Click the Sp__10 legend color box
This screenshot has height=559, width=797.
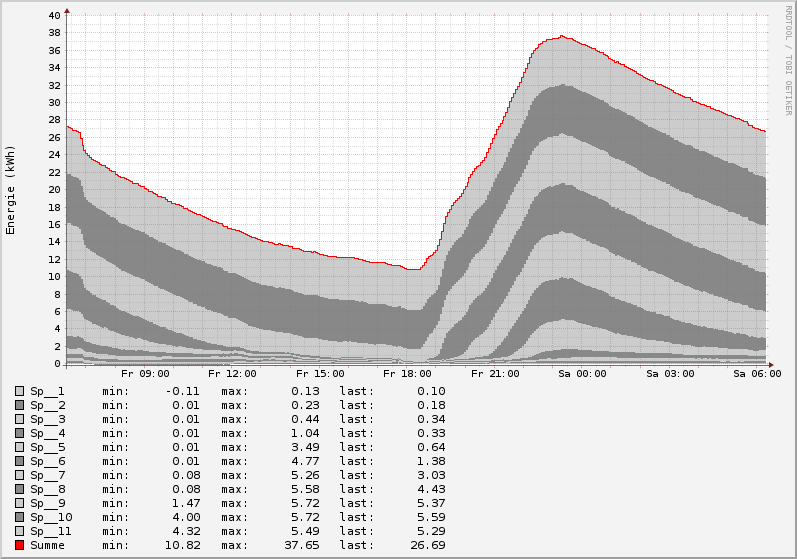19,517
